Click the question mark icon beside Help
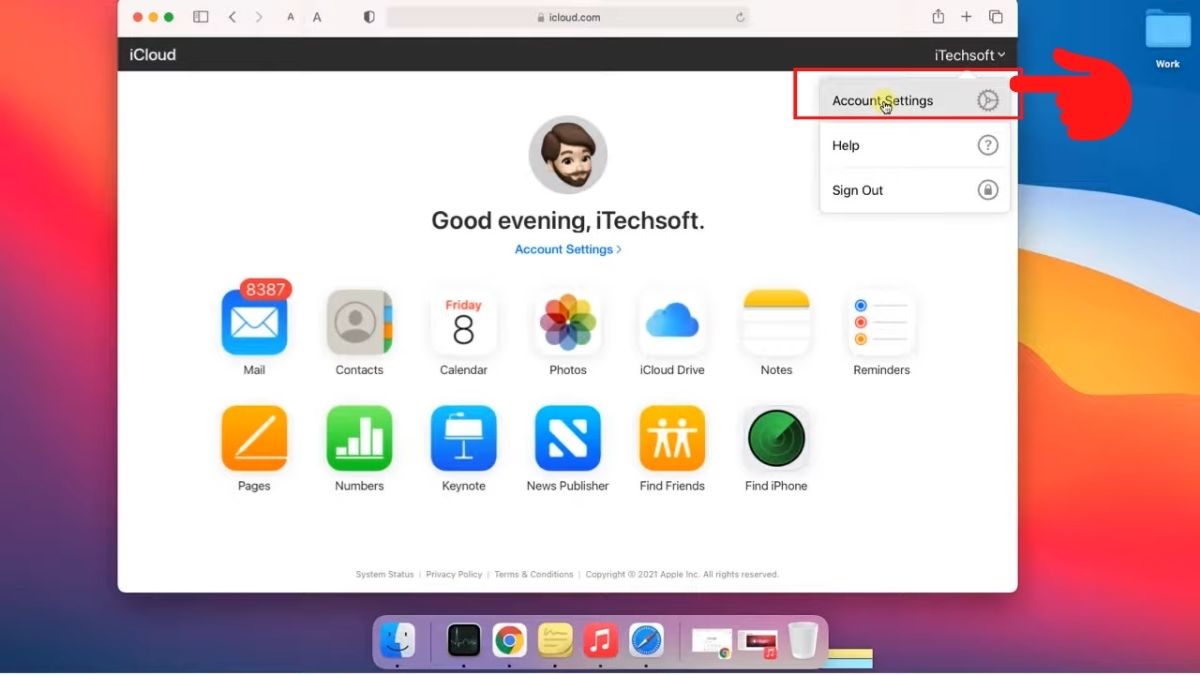Image resolution: width=1200 pixels, height=675 pixels. (x=988, y=145)
